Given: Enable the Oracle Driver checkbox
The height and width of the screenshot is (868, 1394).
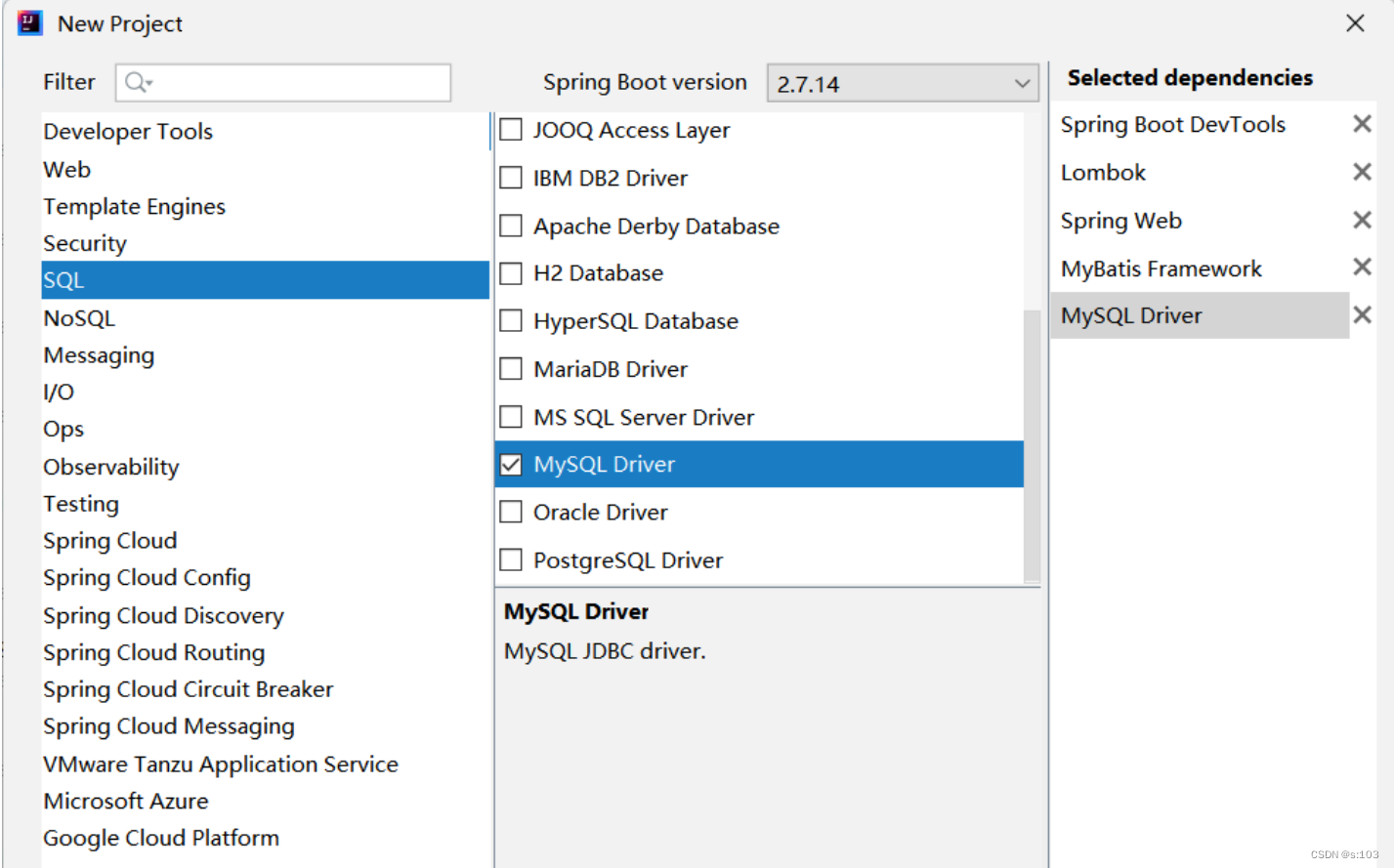Looking at the screenshot, I should click(511, 513).
